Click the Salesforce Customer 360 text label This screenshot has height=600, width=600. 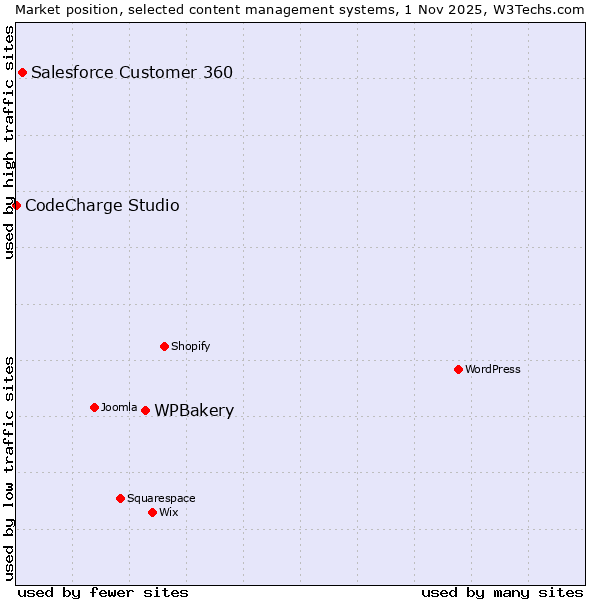[132, 72]
